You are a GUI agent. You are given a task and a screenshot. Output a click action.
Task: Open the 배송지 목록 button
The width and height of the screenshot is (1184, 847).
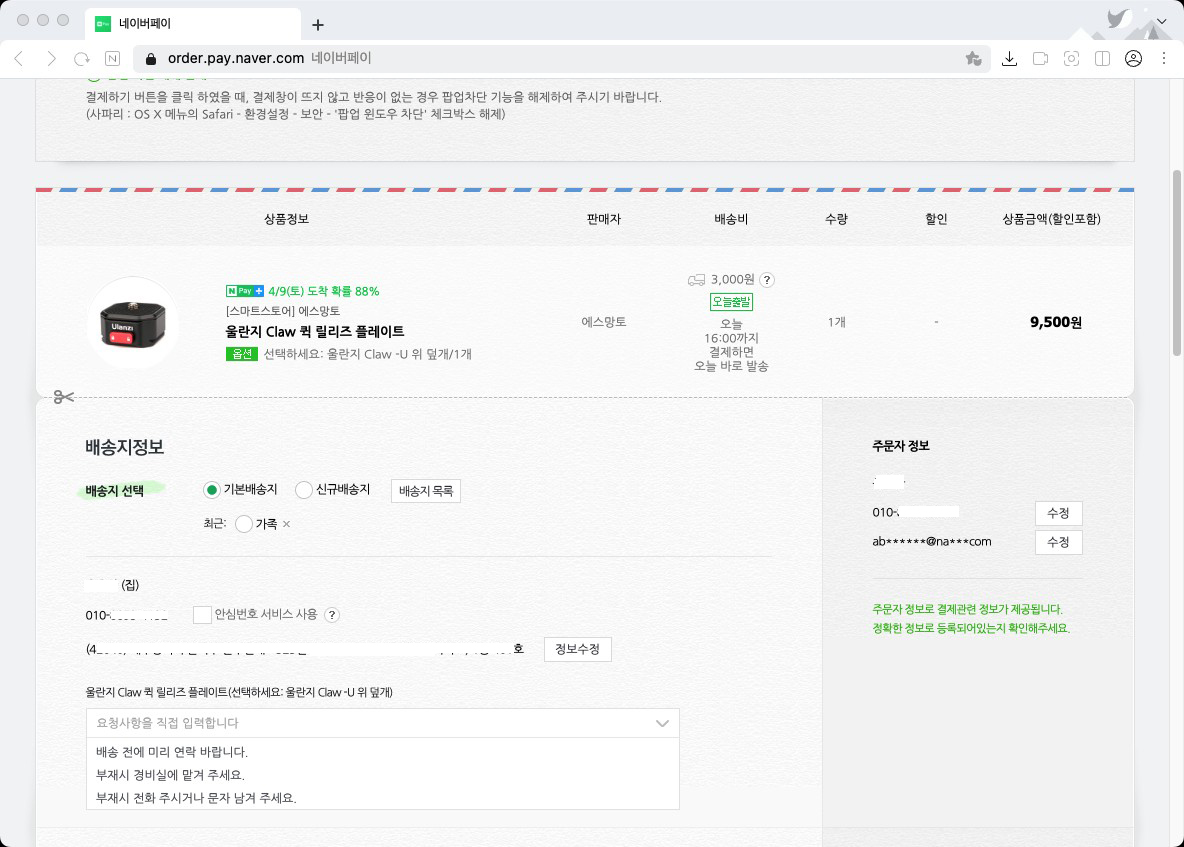click(x=426, y=491)
